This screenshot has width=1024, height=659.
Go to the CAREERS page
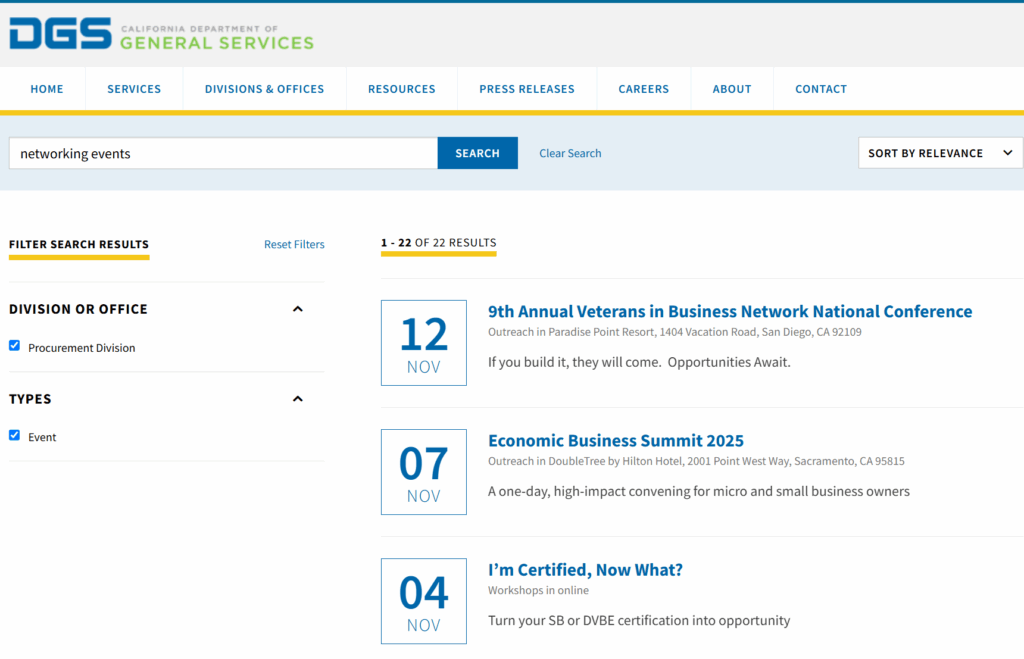643,88
